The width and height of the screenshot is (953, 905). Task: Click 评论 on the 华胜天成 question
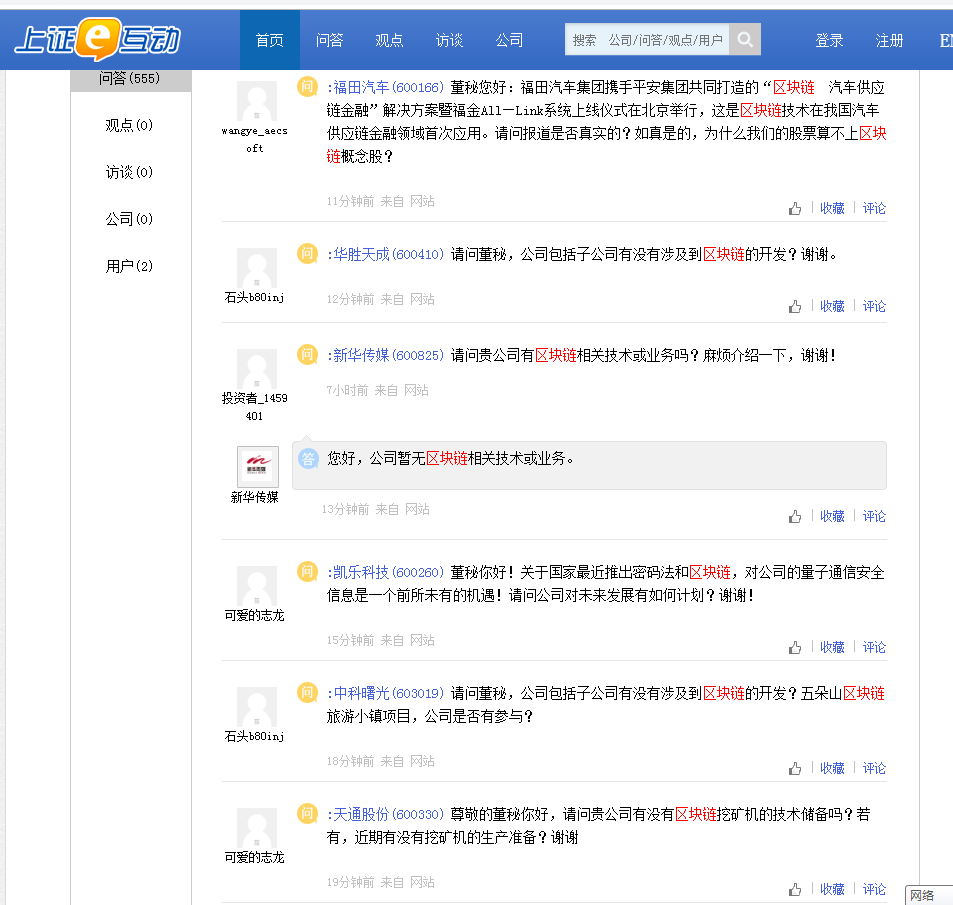874,306
